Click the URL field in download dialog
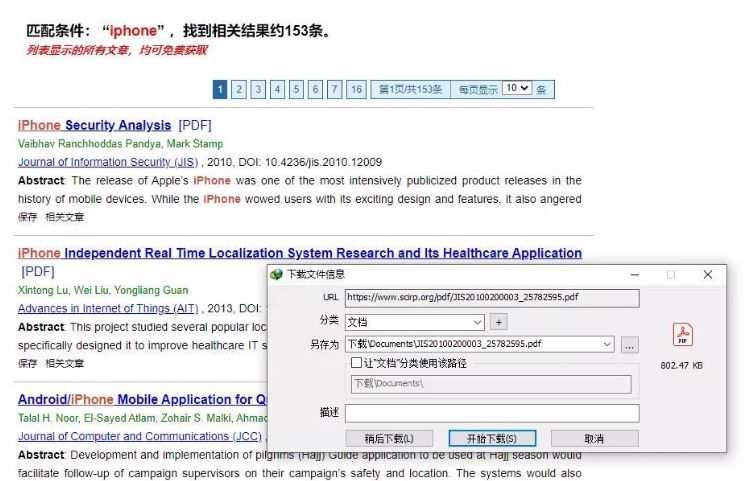The height and width of the screenshot is (481, 748). tap(492, 298)
